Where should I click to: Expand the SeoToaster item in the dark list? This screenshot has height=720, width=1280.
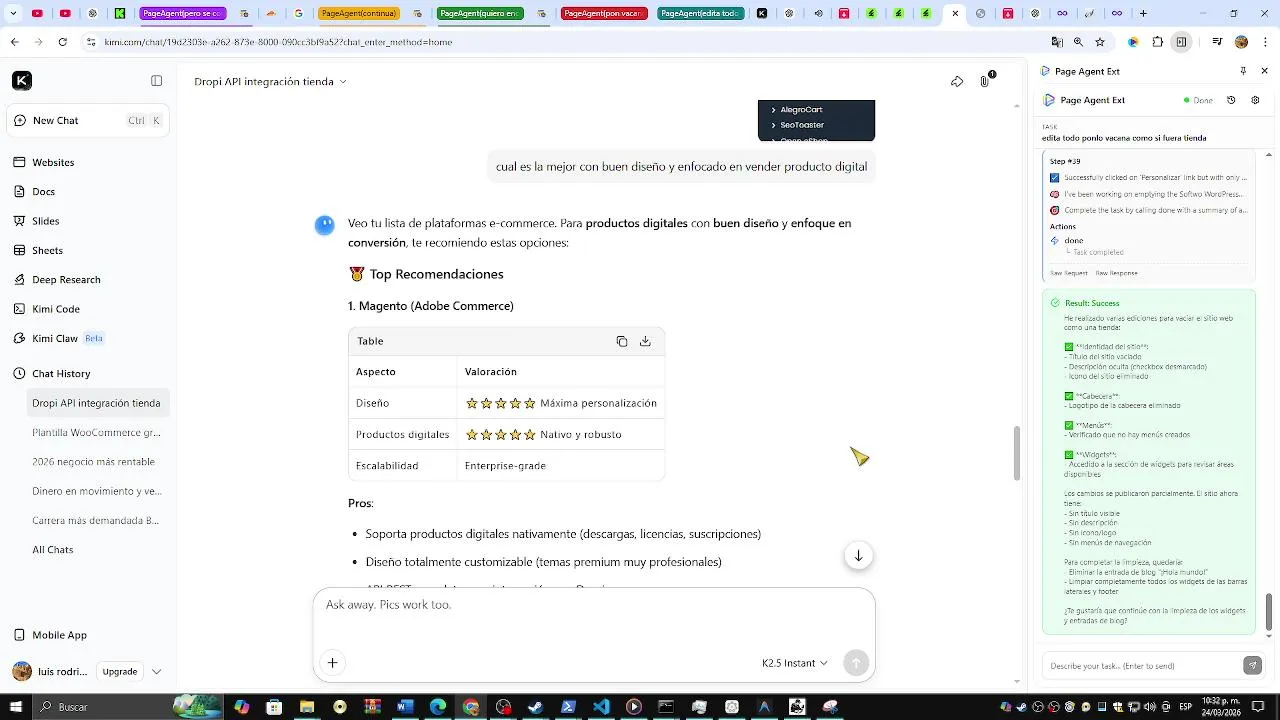[773, 125]
